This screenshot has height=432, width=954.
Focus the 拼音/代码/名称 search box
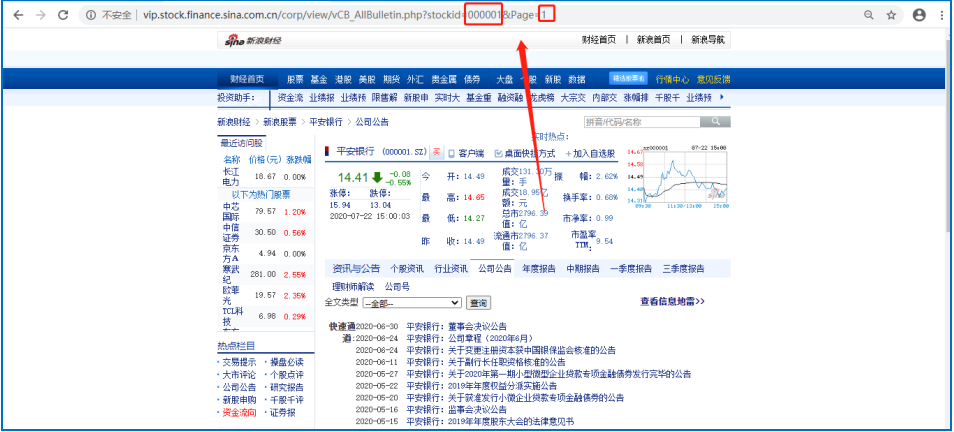642,122
